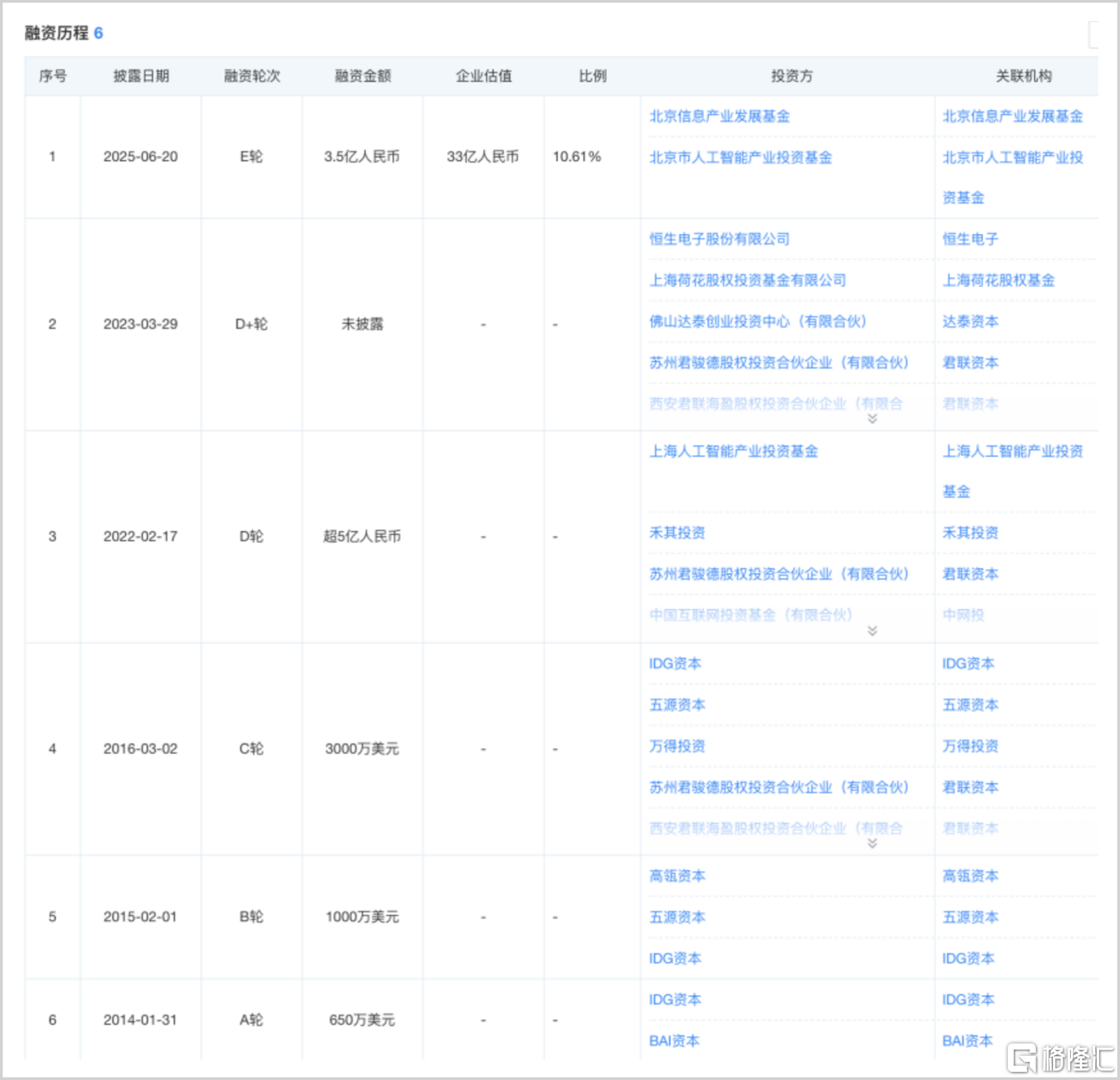Open 万得投资 link in 关联机构 column
The height and width of the screenshot is (1080, 1120).
pos(970,746)
